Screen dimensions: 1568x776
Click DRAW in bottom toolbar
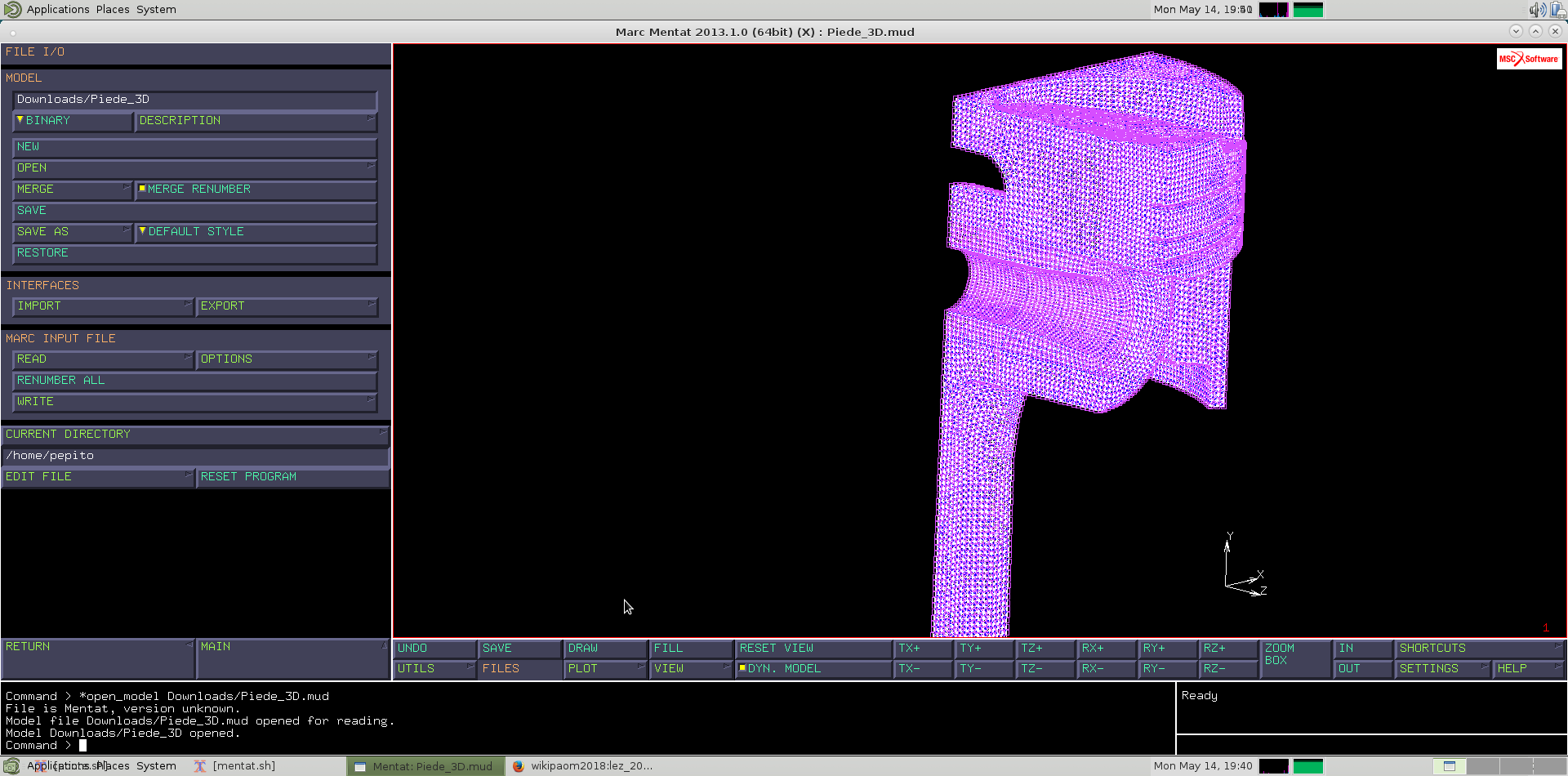coord(606,649)
